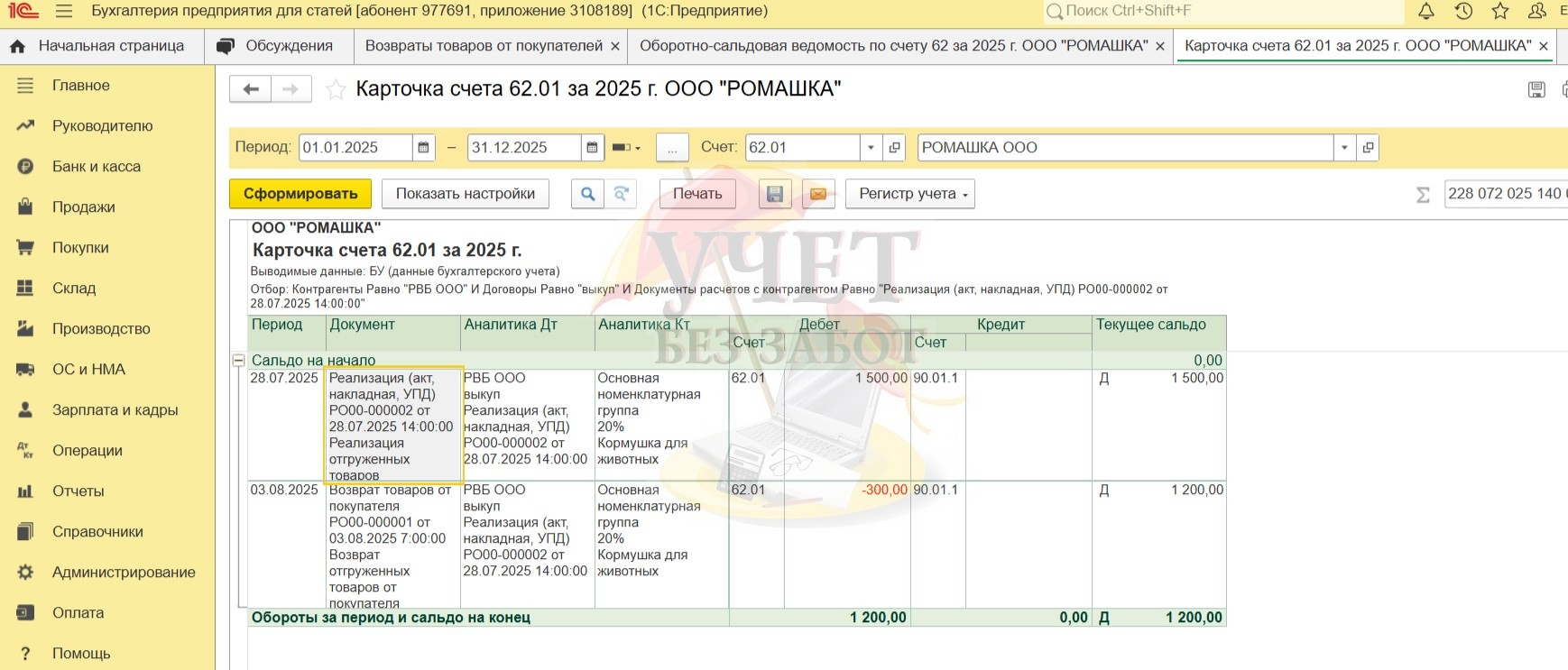Image resolution: width=1568 pixels, height=670 pixels.
Task: Open calendar for period end date
Action: [592, 148]
